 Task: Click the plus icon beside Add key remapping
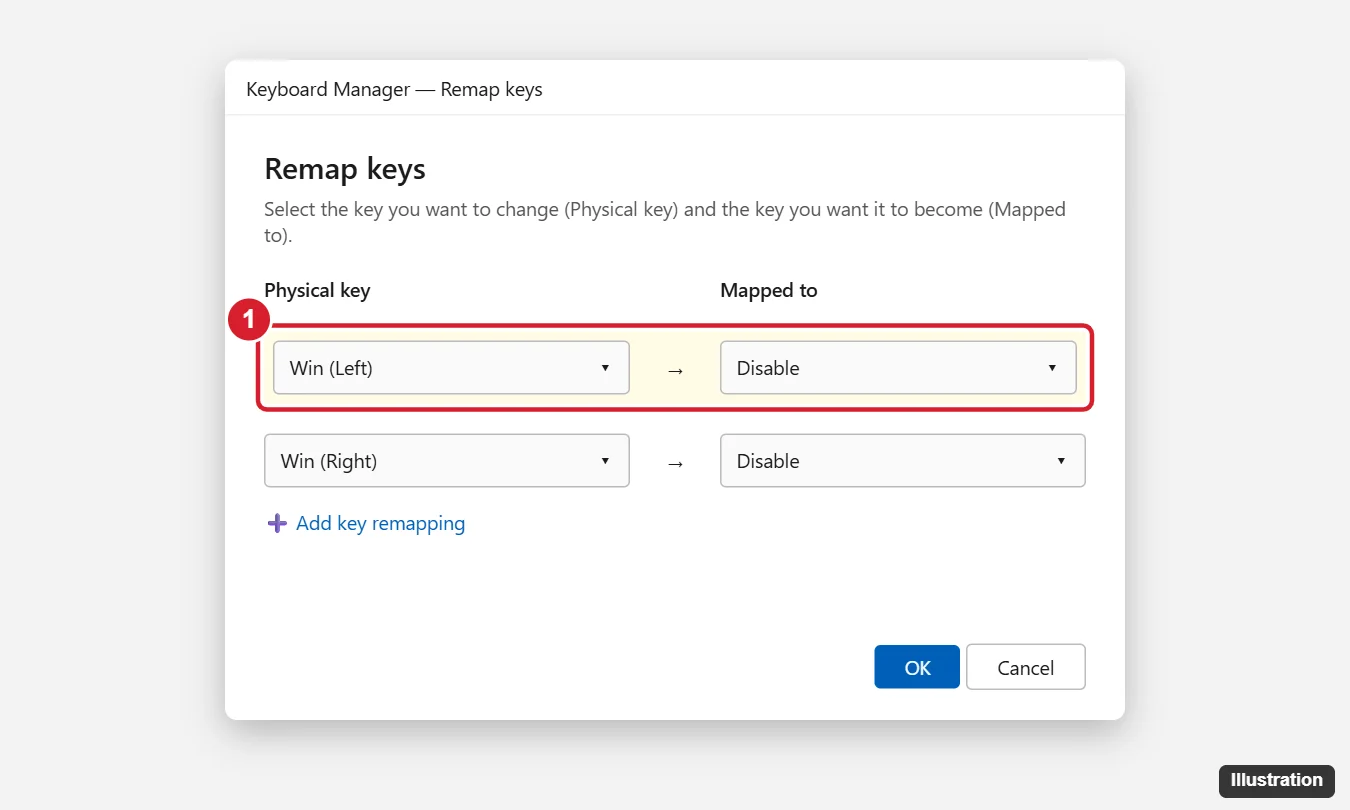click(x=277, y=523)
